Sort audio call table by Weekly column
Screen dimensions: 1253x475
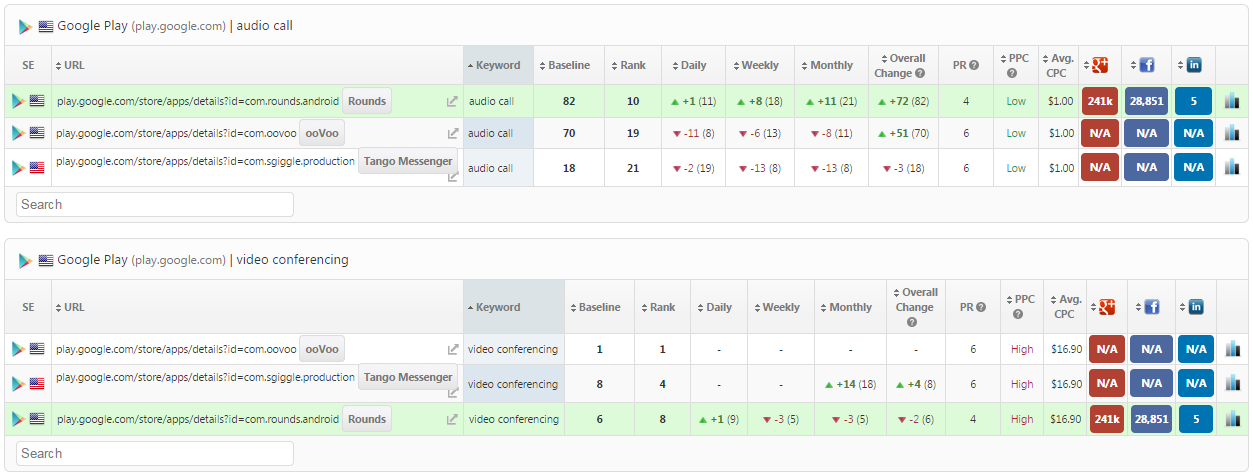point(760,65)
